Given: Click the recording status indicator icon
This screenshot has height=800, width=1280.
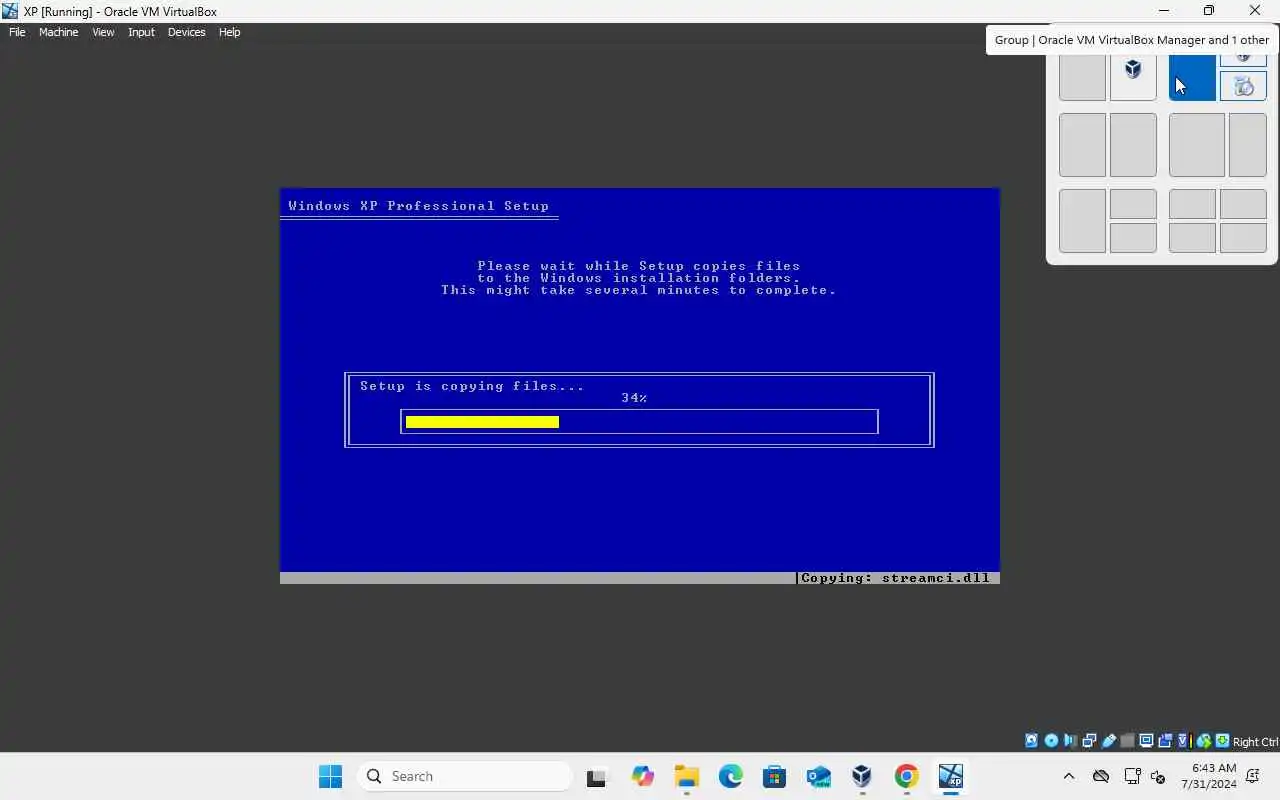Looking at the screenshot, I should tap(1165, 741).
